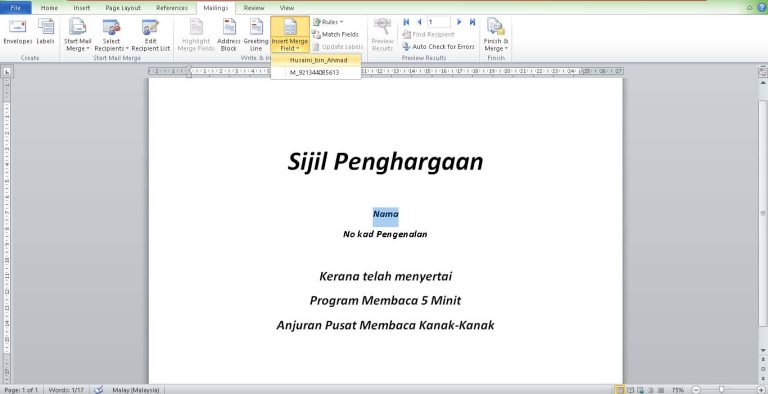Click the Insert Merge Field button
The image size is (768, 394).
(290, 35)
